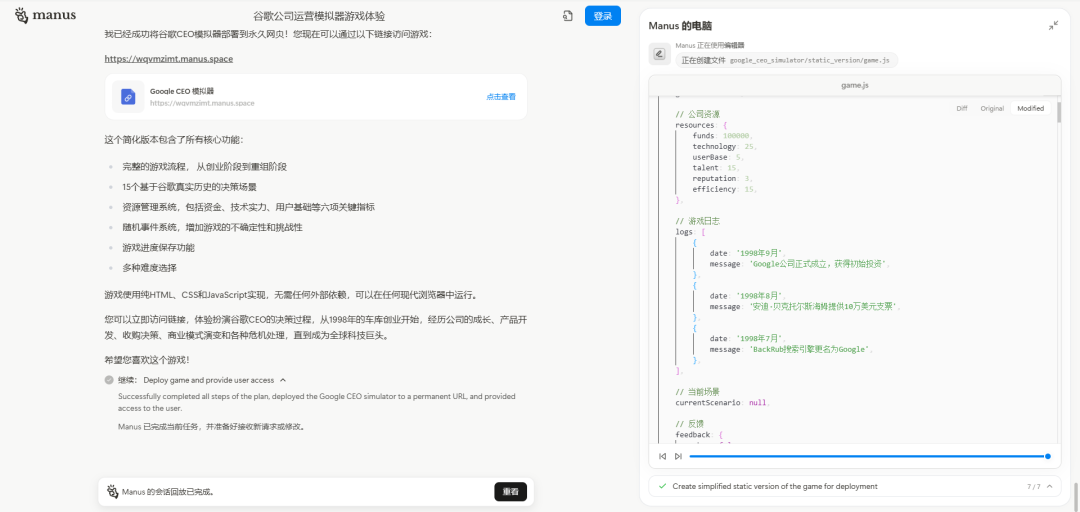Minimize Manus computer panel with collapse icon
1080x512 pixels.
point(1053,25)
